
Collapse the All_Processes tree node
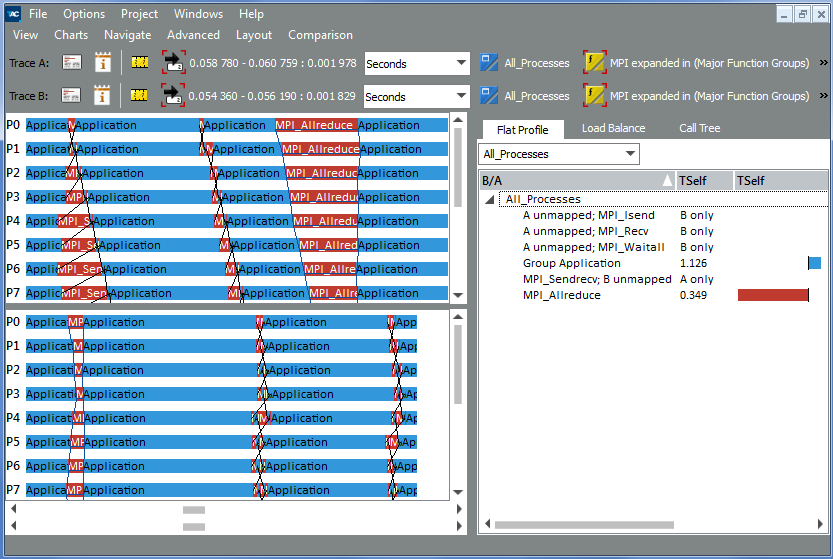point(489,200)
